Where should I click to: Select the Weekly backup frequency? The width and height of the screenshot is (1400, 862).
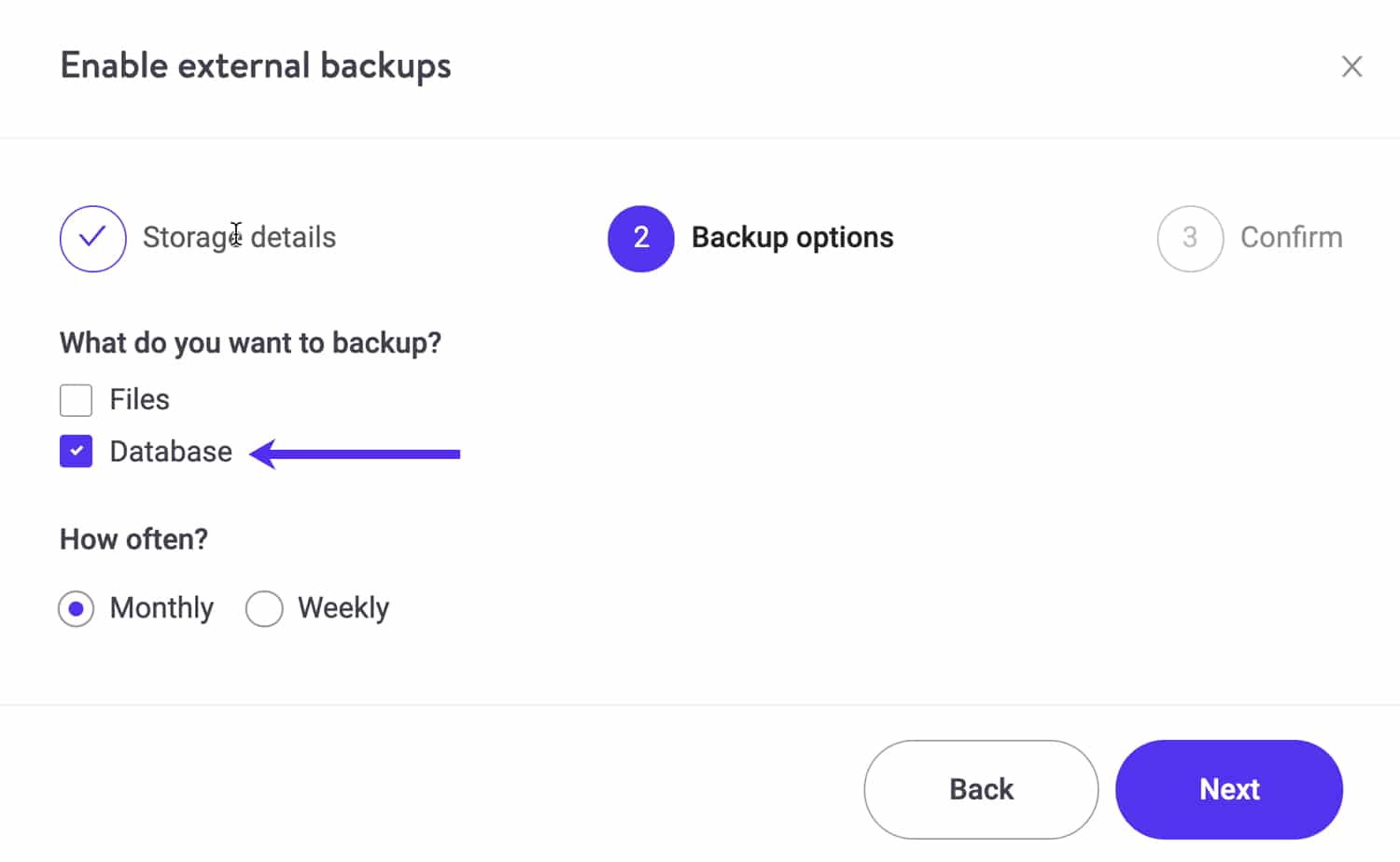tap(264, 608)
